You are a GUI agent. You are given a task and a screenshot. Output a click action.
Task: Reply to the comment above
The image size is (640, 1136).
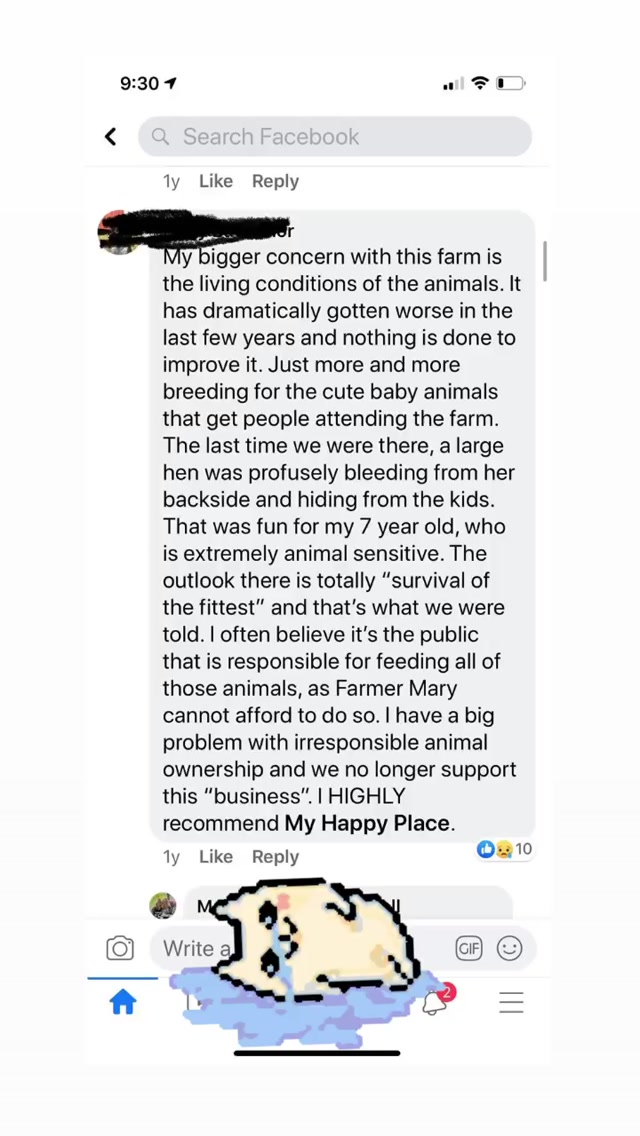(x=275, y=181)
